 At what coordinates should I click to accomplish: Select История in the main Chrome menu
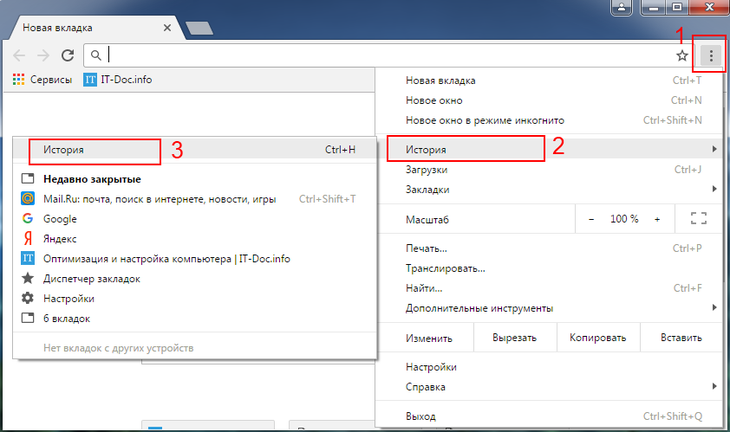pos(549,149)
